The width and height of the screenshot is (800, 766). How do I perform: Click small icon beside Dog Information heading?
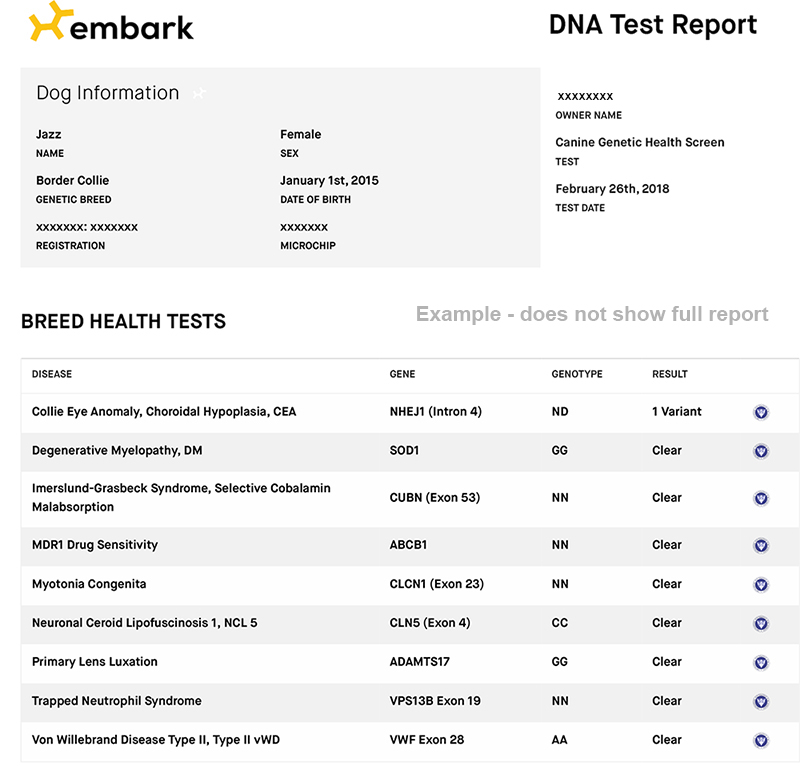[200, 94]
